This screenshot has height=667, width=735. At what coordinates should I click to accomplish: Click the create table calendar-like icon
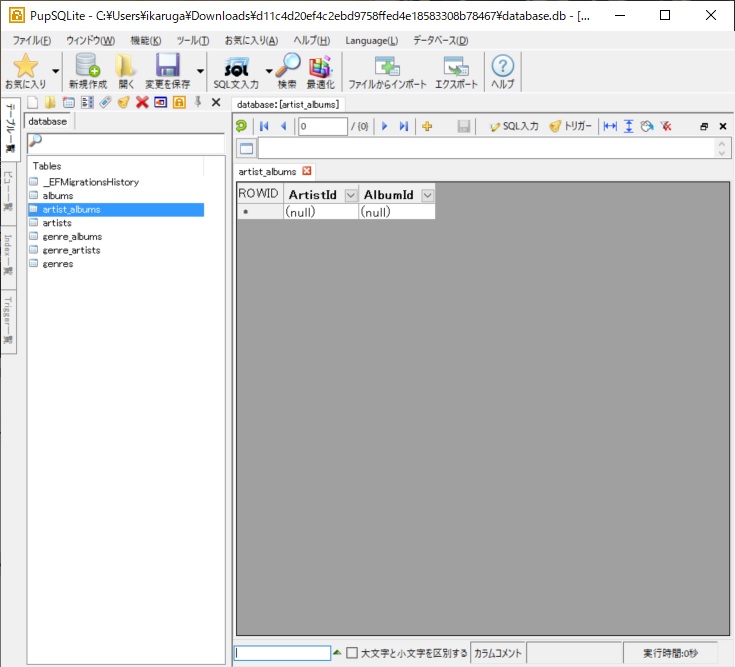click(x=68, y=102)
